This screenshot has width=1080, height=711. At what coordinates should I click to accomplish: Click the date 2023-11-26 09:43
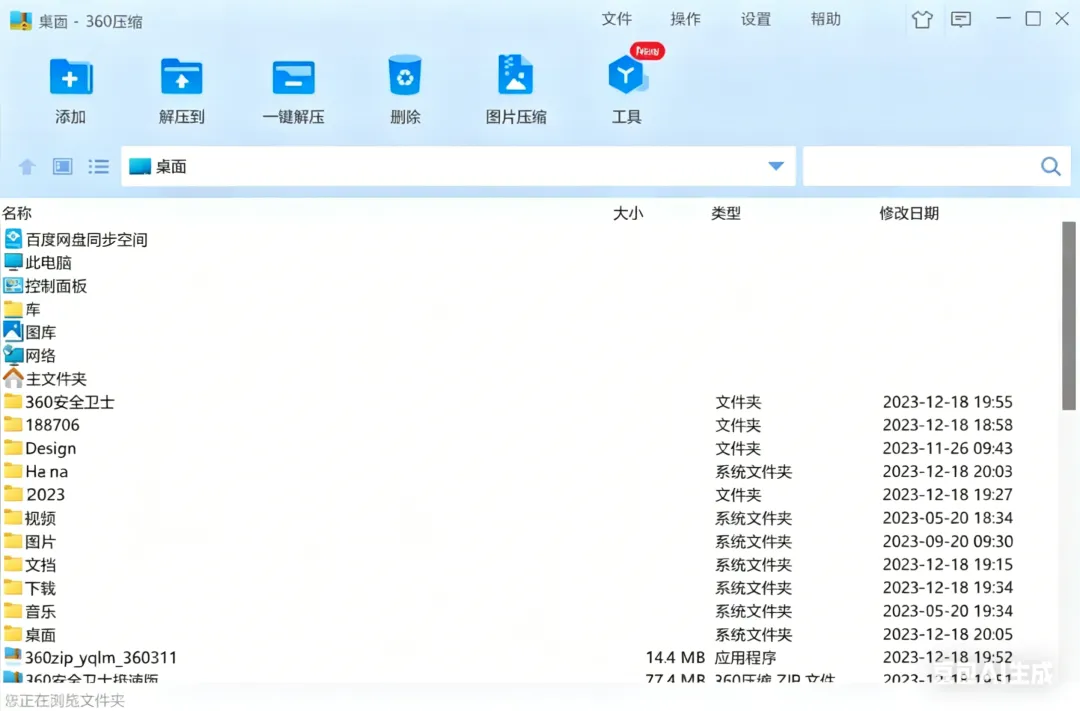(947, 448)
